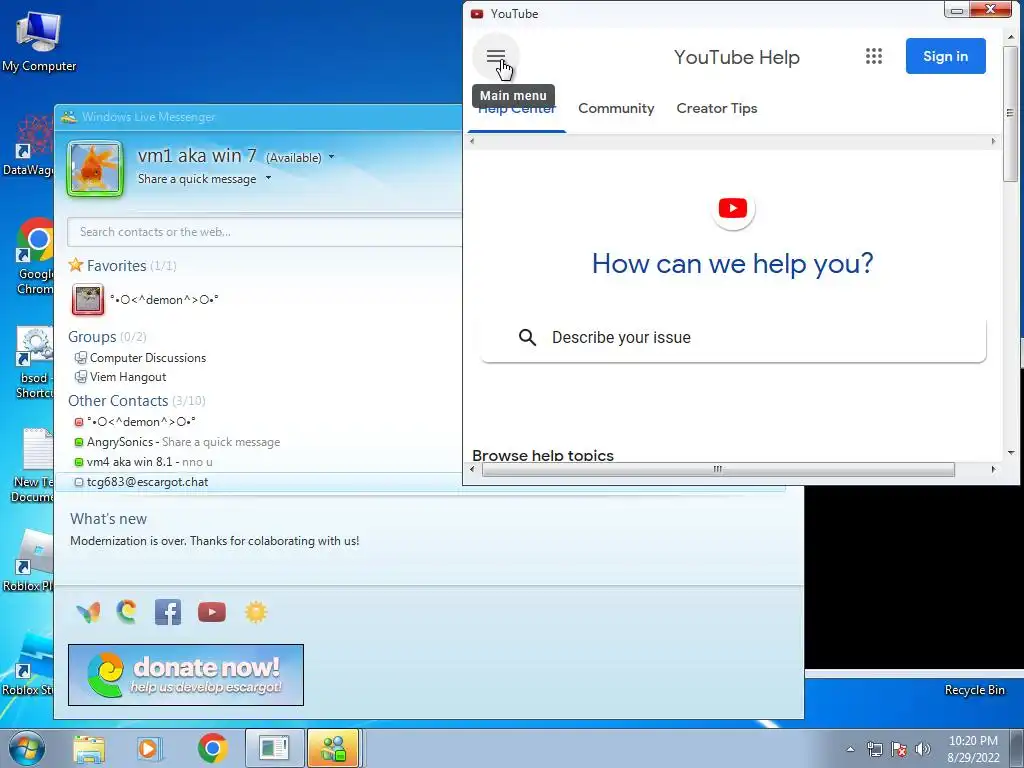The width and height of the screenshot is (1024, 768).
Task: Switch to the Help Center tab
Action: (x=517, y=108)
